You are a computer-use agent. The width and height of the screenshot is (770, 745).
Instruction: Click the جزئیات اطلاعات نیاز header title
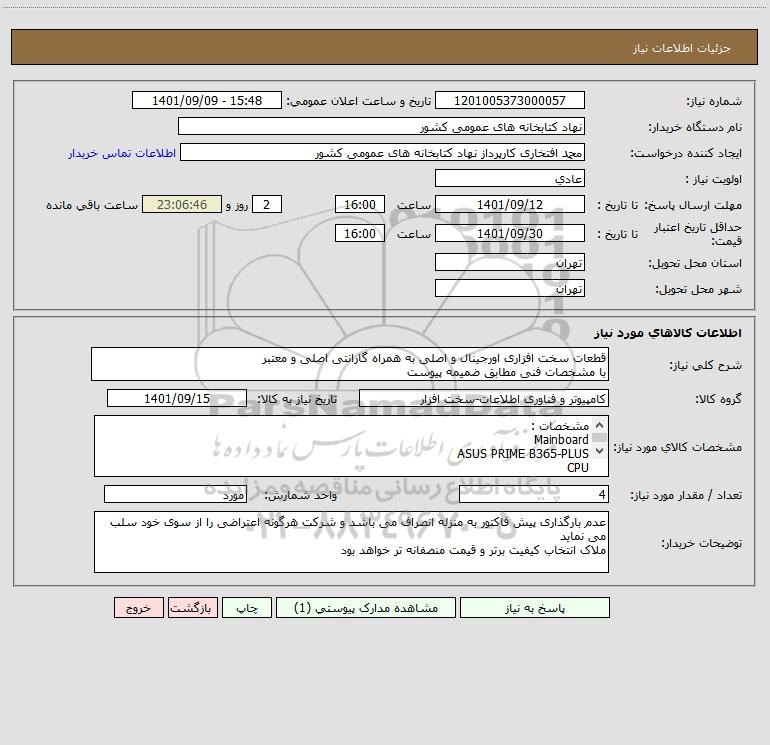(682, 48)
